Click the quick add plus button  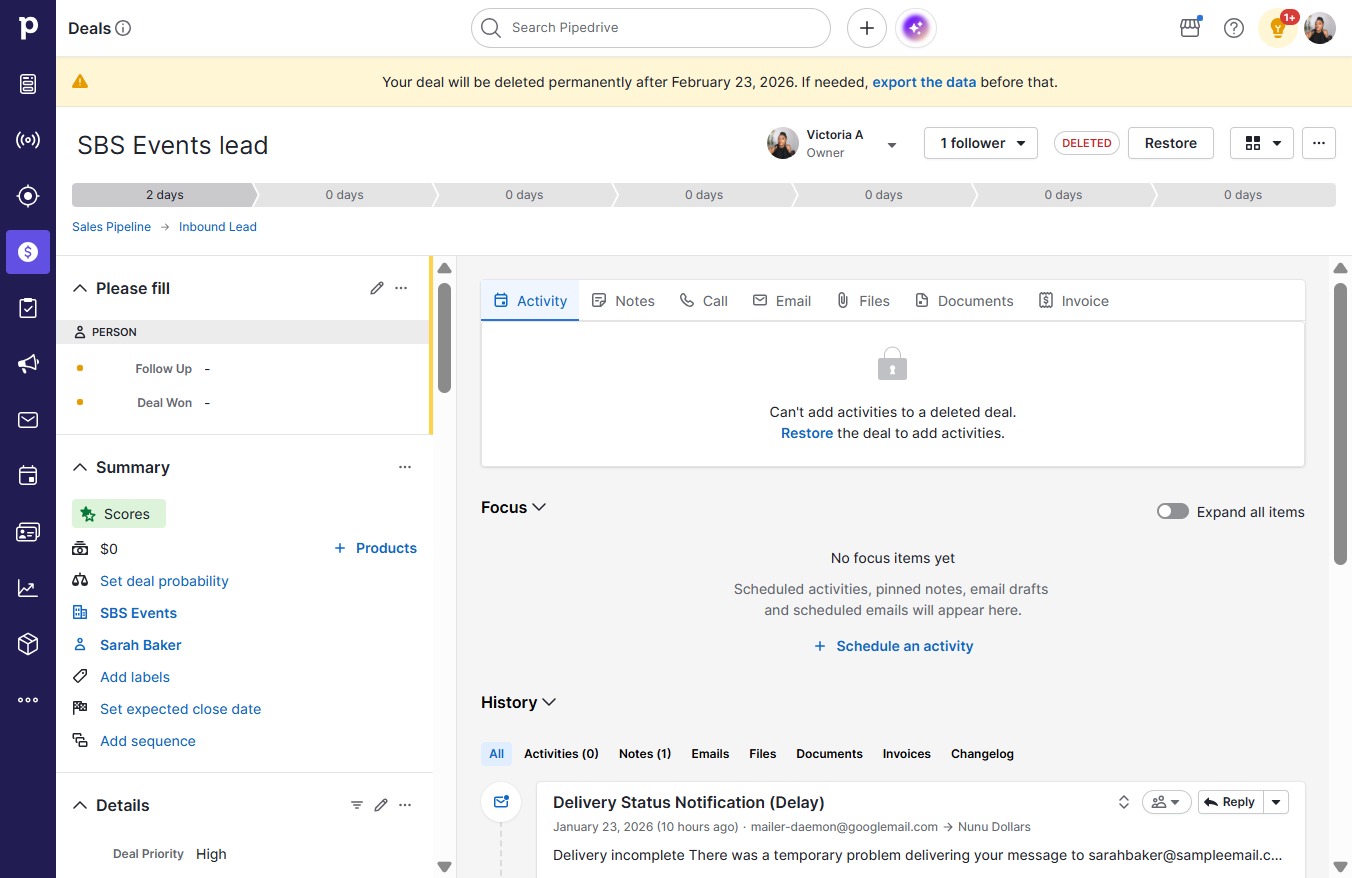pos(867,28)
